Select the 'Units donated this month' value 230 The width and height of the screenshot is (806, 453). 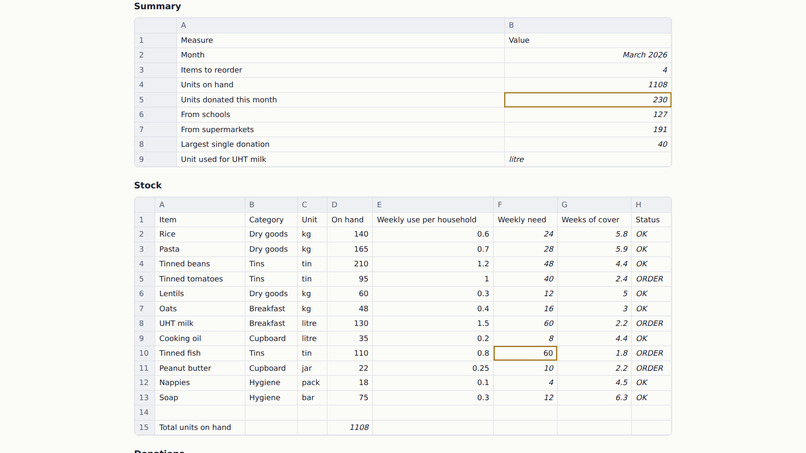(x=588, y=100)
